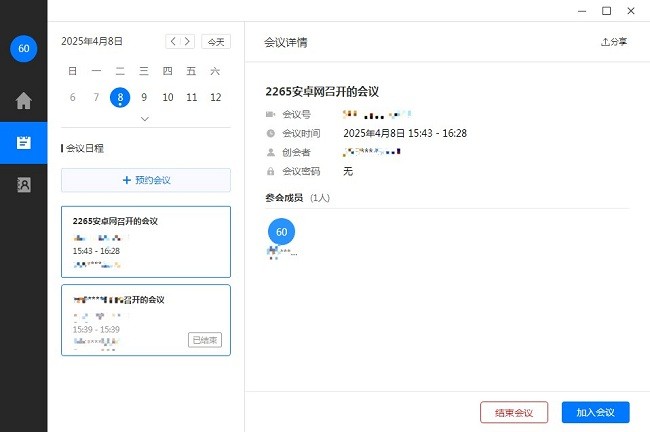Open the ended meeting card 15:39 - 15:39
Image resolution: width=650 pixels, height=432 pixels.
tap(146, 319)
